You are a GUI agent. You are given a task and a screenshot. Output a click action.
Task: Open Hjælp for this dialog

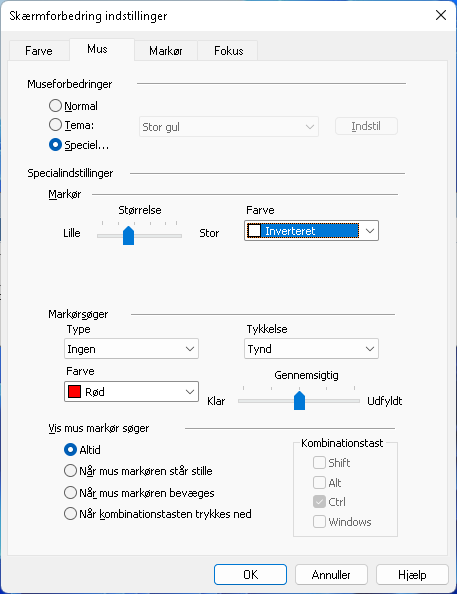pyautogui.click(x=412, y=575)
